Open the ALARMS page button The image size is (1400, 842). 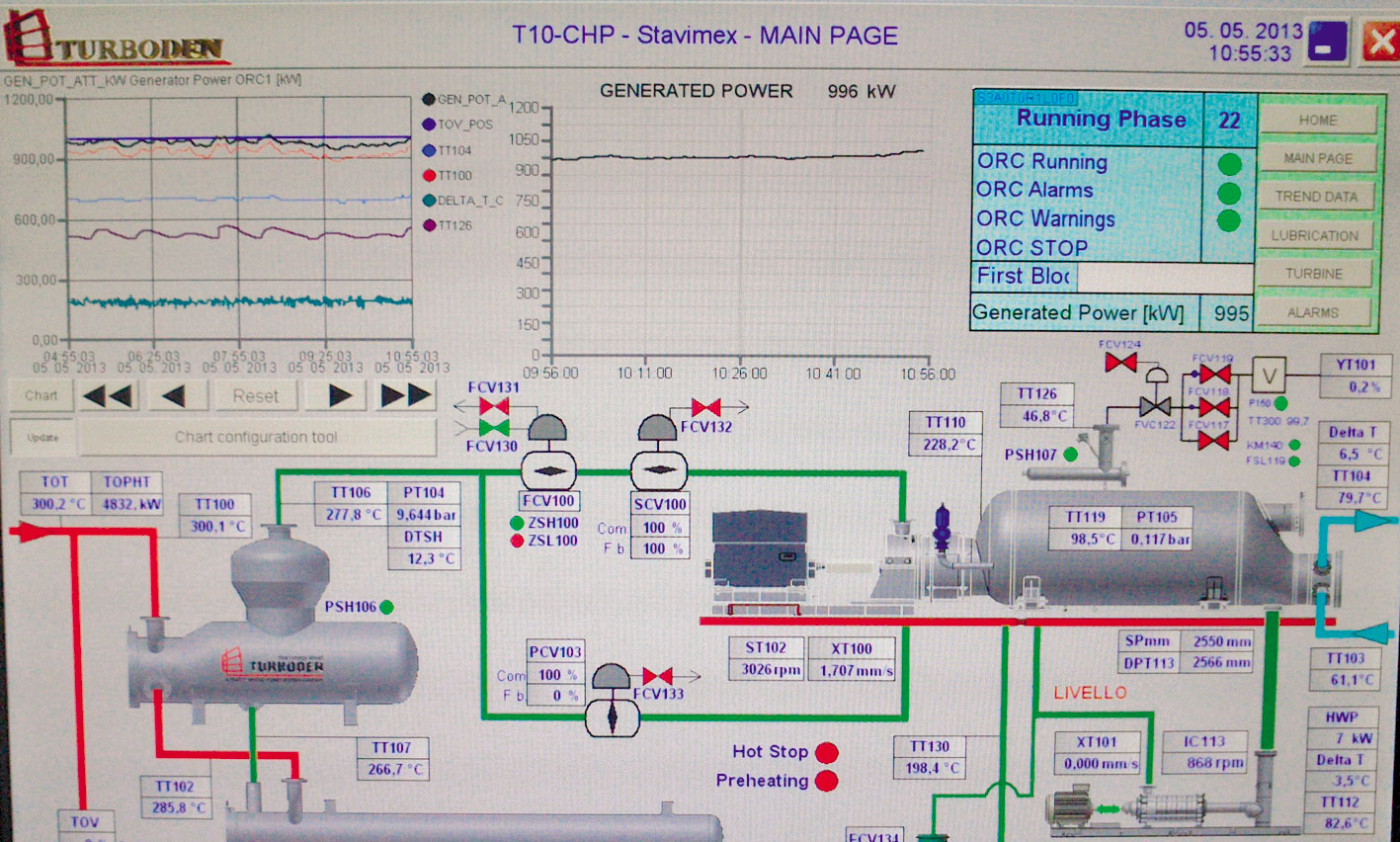[1313, 312]
